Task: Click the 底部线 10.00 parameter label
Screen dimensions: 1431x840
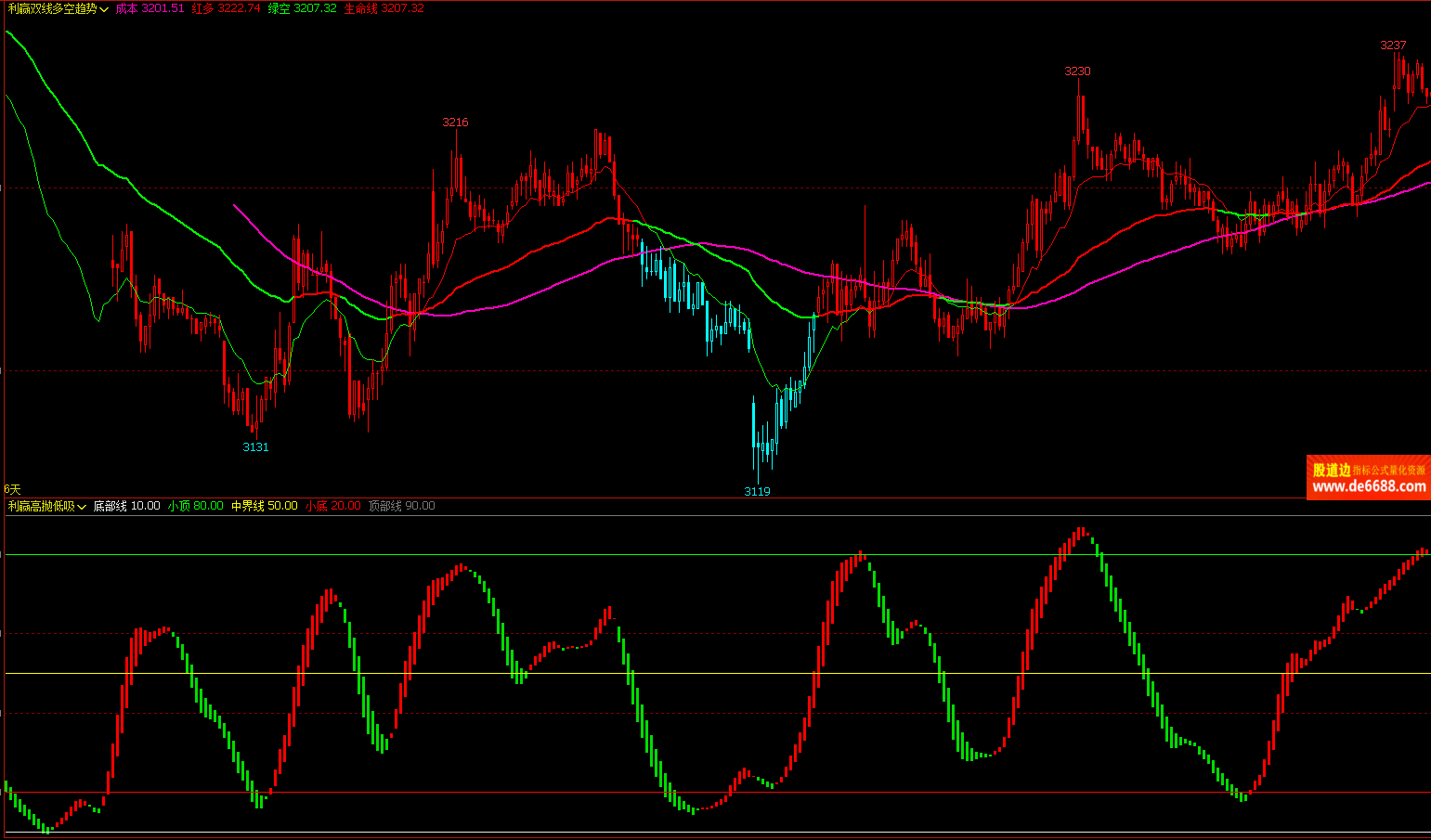Action: point(126,506)
